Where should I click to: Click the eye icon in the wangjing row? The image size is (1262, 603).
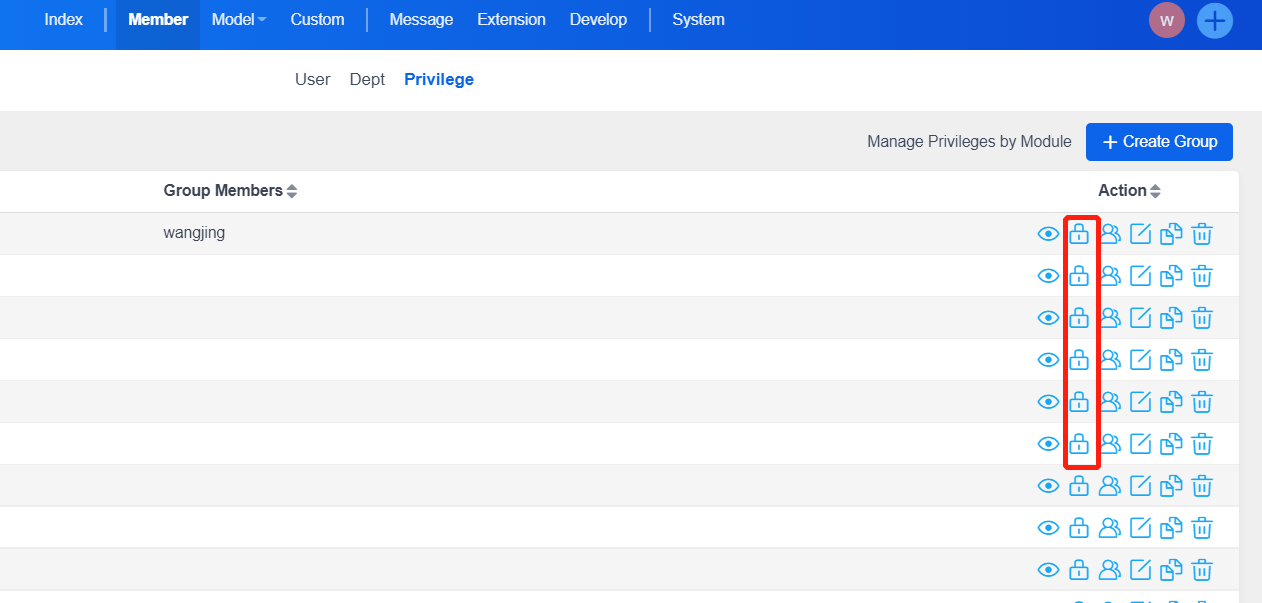click(x=1048, y=234)
